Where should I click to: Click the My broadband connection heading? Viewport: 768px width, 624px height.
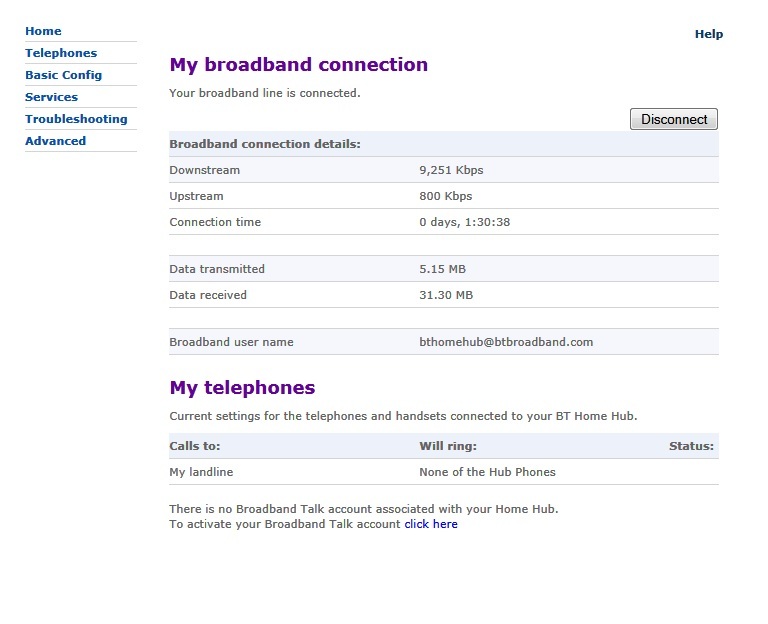coord(298,65)
